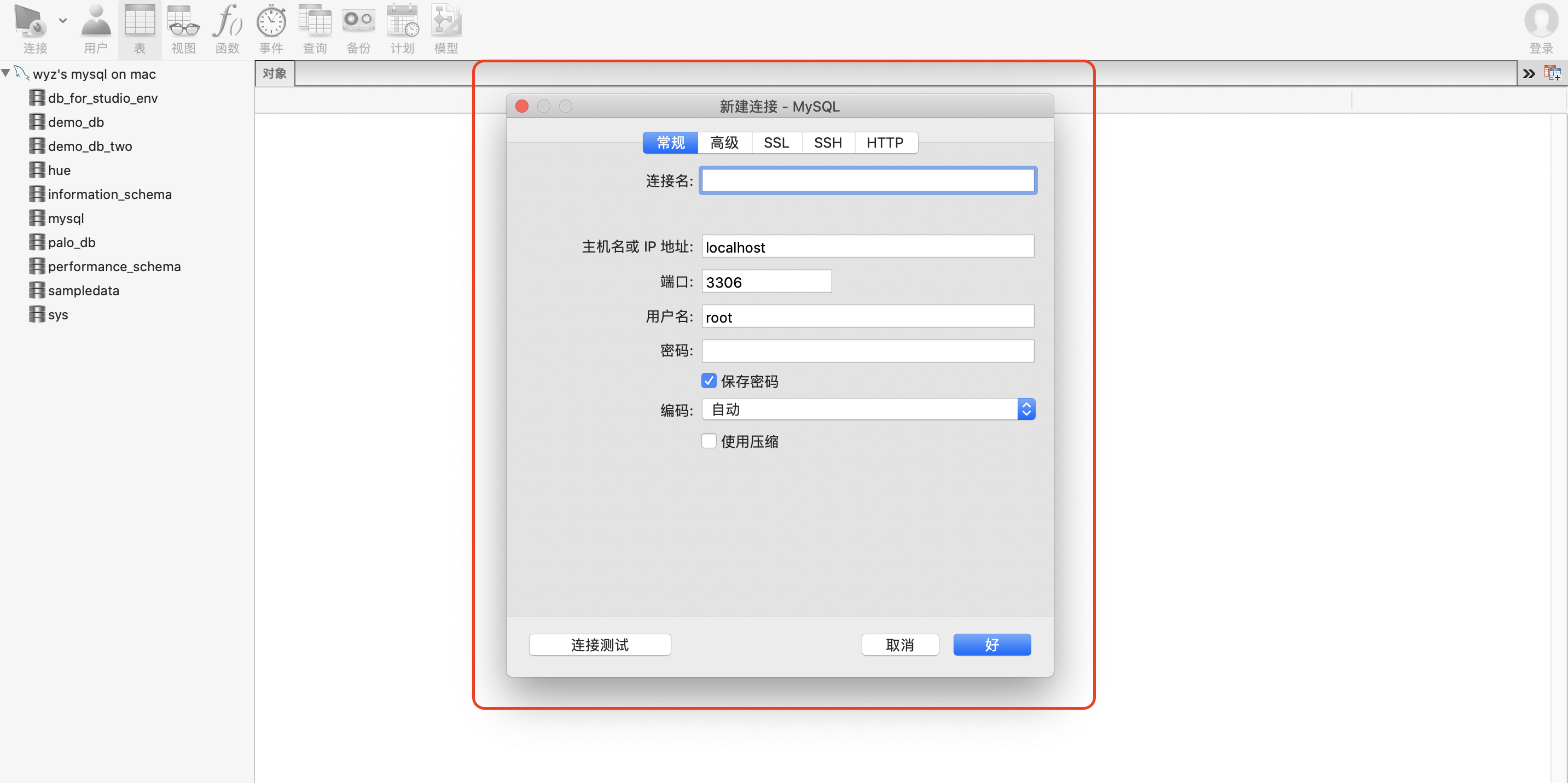
Task: Click the 连接测试 test connection button
Action: click(x=600, y=645)
